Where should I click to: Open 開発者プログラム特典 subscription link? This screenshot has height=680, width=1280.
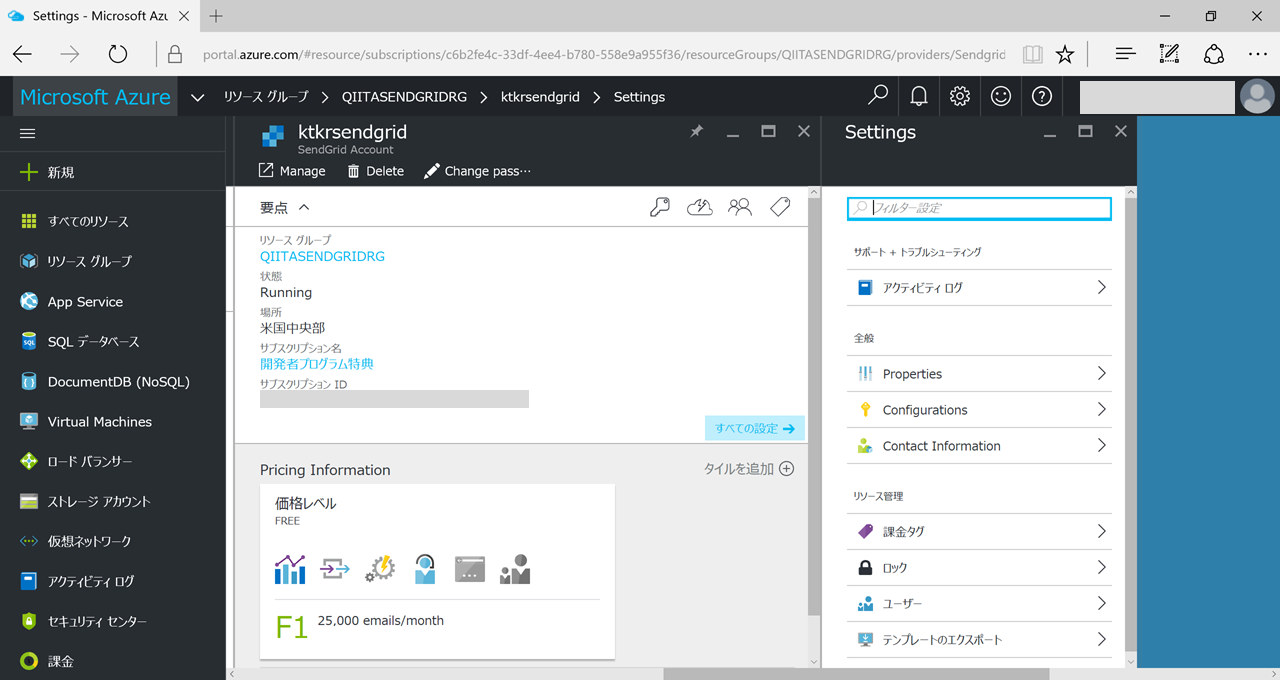[317, 364]
